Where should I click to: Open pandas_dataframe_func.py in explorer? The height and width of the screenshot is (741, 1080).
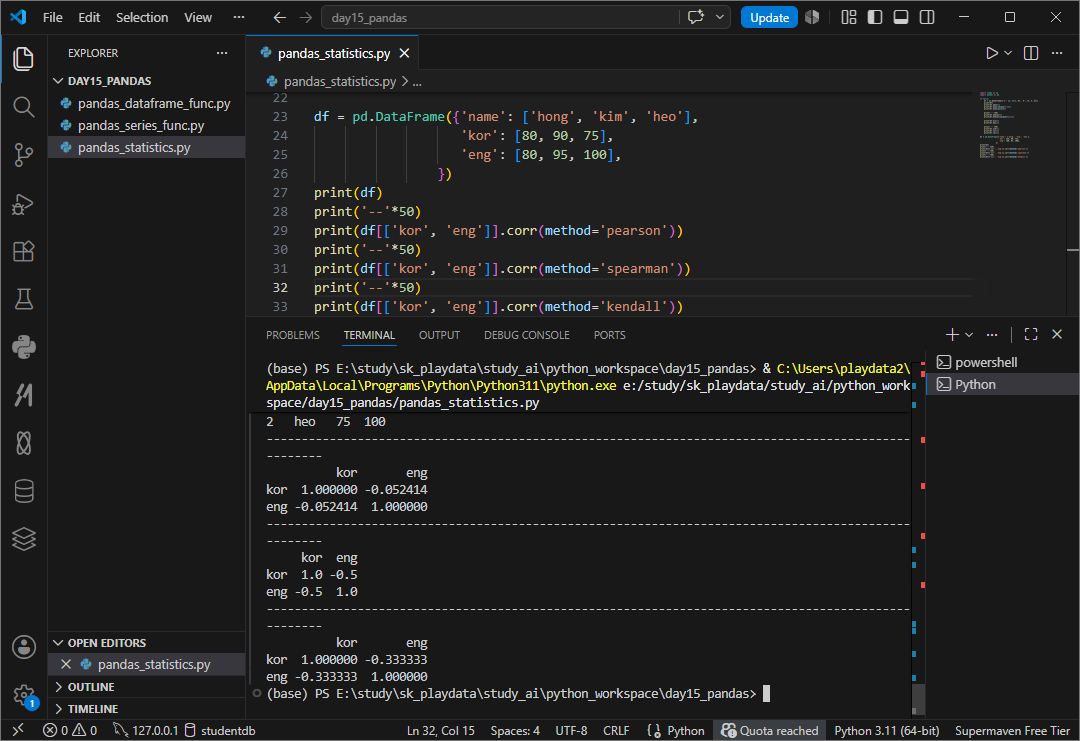pos(154,103)
